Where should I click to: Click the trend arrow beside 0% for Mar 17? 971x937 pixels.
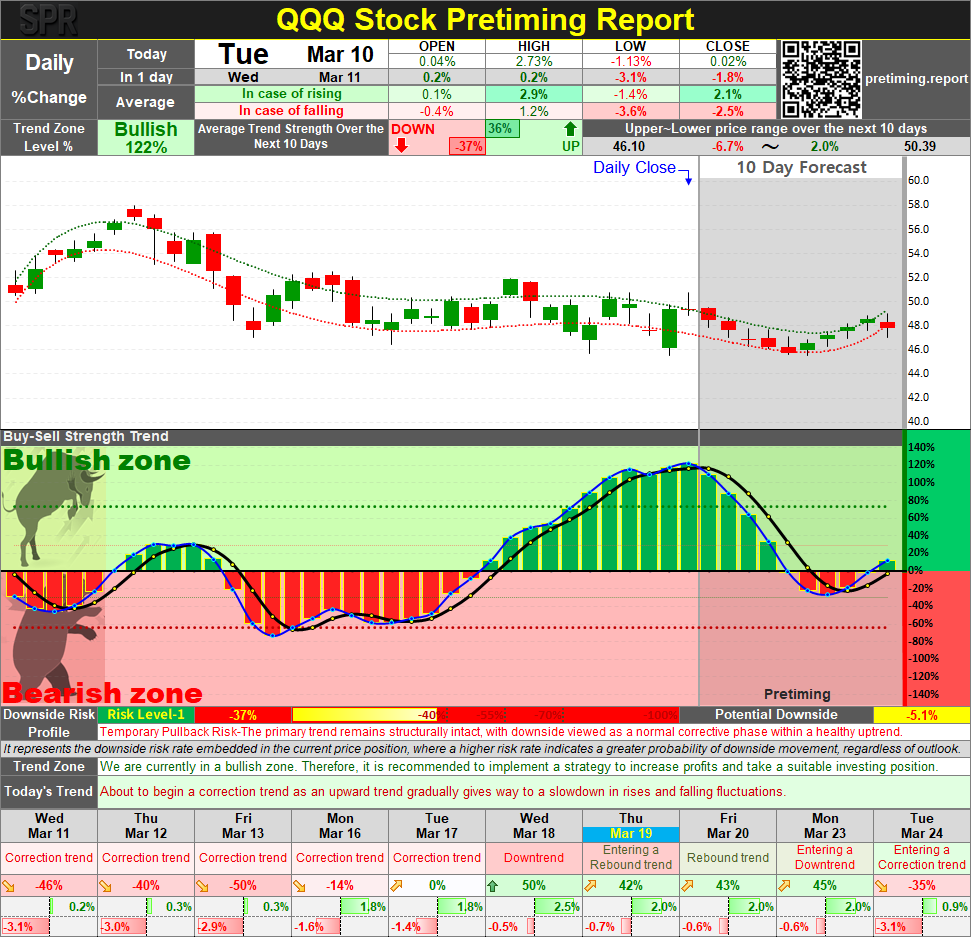click(396, 886)
